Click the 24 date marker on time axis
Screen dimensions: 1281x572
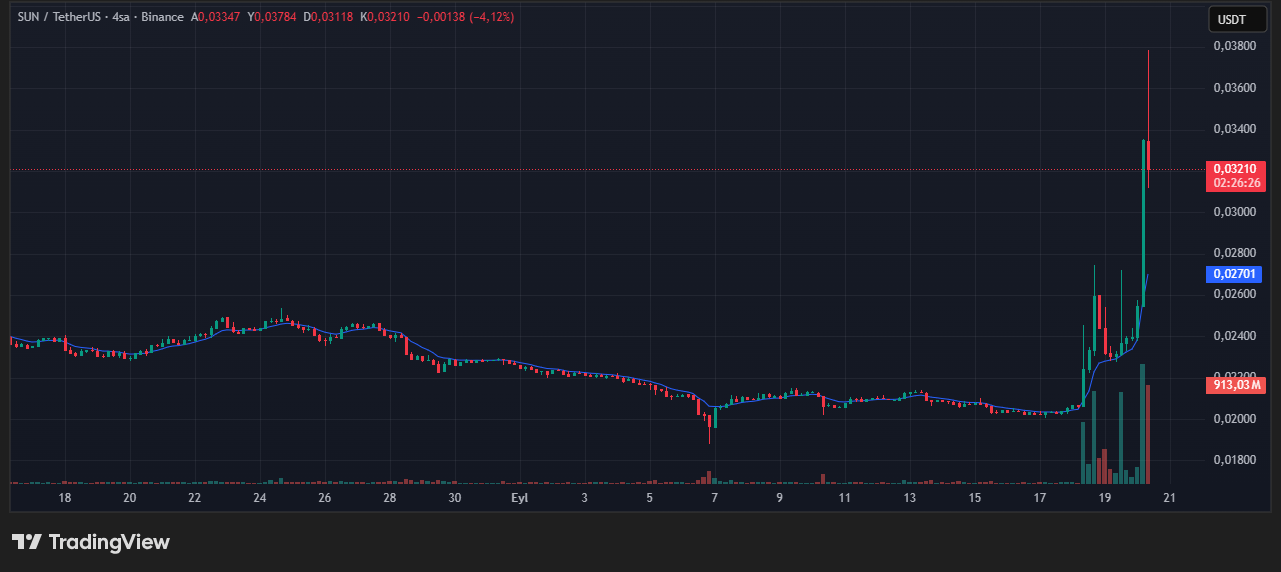click(260, 497)
